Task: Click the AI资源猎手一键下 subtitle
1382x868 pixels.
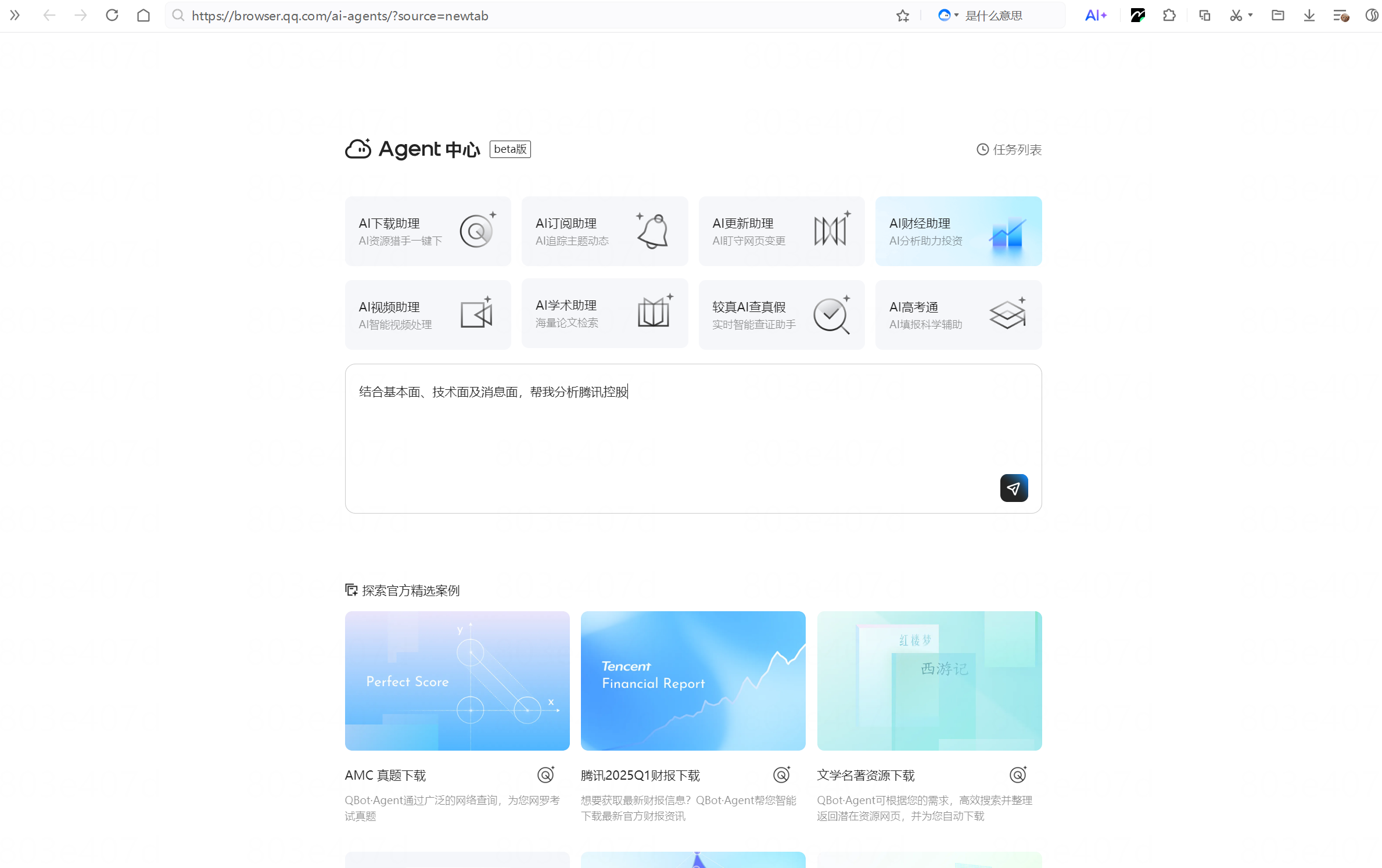Action: tap(400, 241)
